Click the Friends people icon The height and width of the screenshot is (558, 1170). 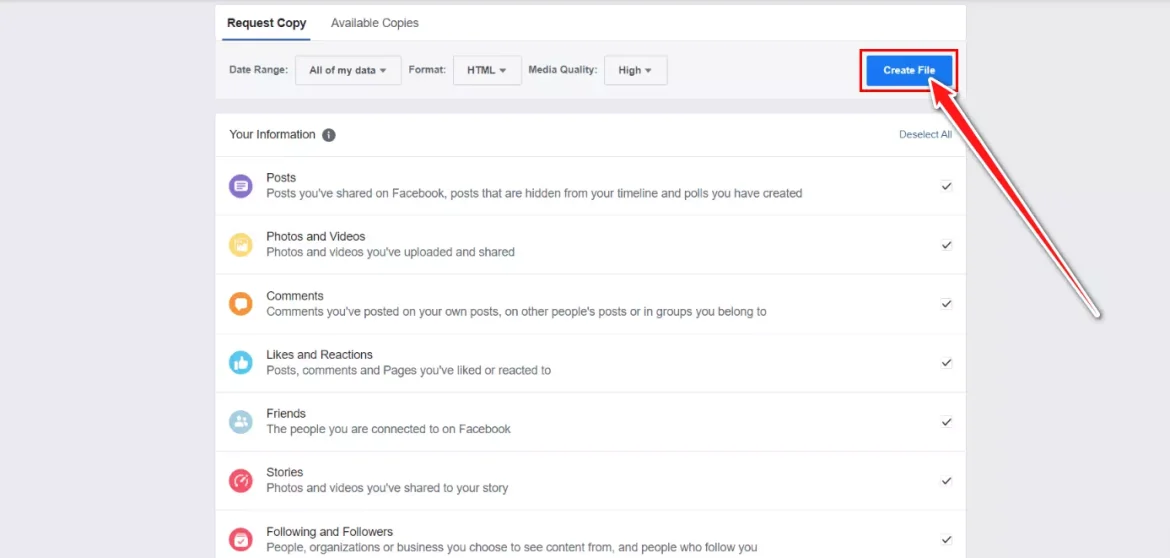tap(240, 421)
